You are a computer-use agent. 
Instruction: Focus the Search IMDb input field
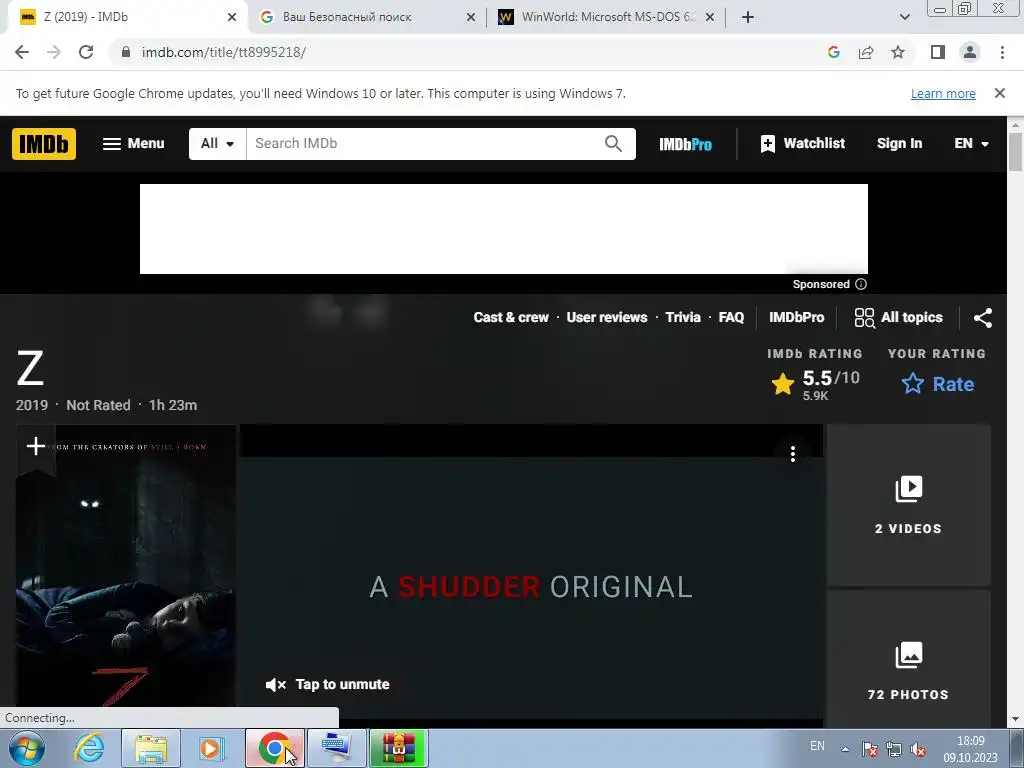tap(424, 144)
